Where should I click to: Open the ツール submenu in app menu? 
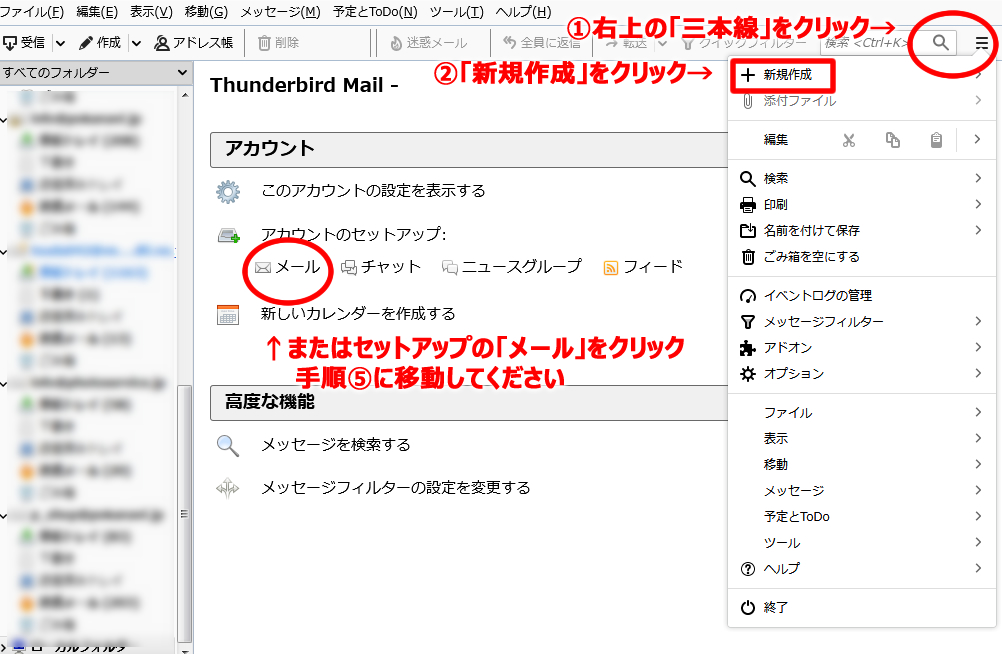pos(861,543)
